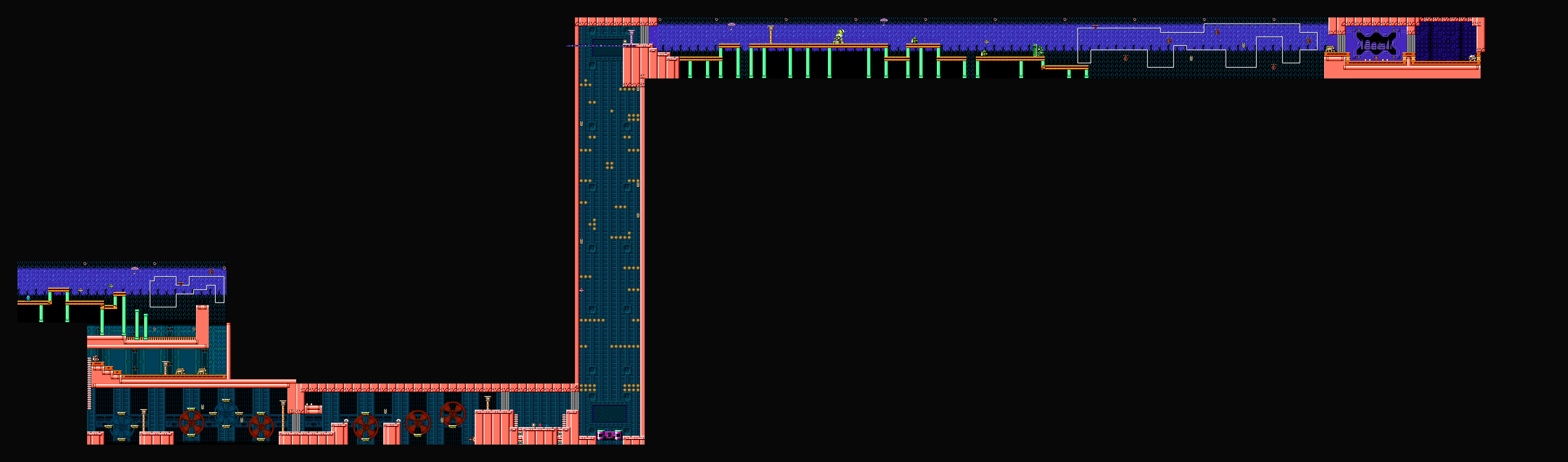Click the white boss robot in the dark chamber
This screenshot has height=462, width=1568.
(x=1472, y=58)
